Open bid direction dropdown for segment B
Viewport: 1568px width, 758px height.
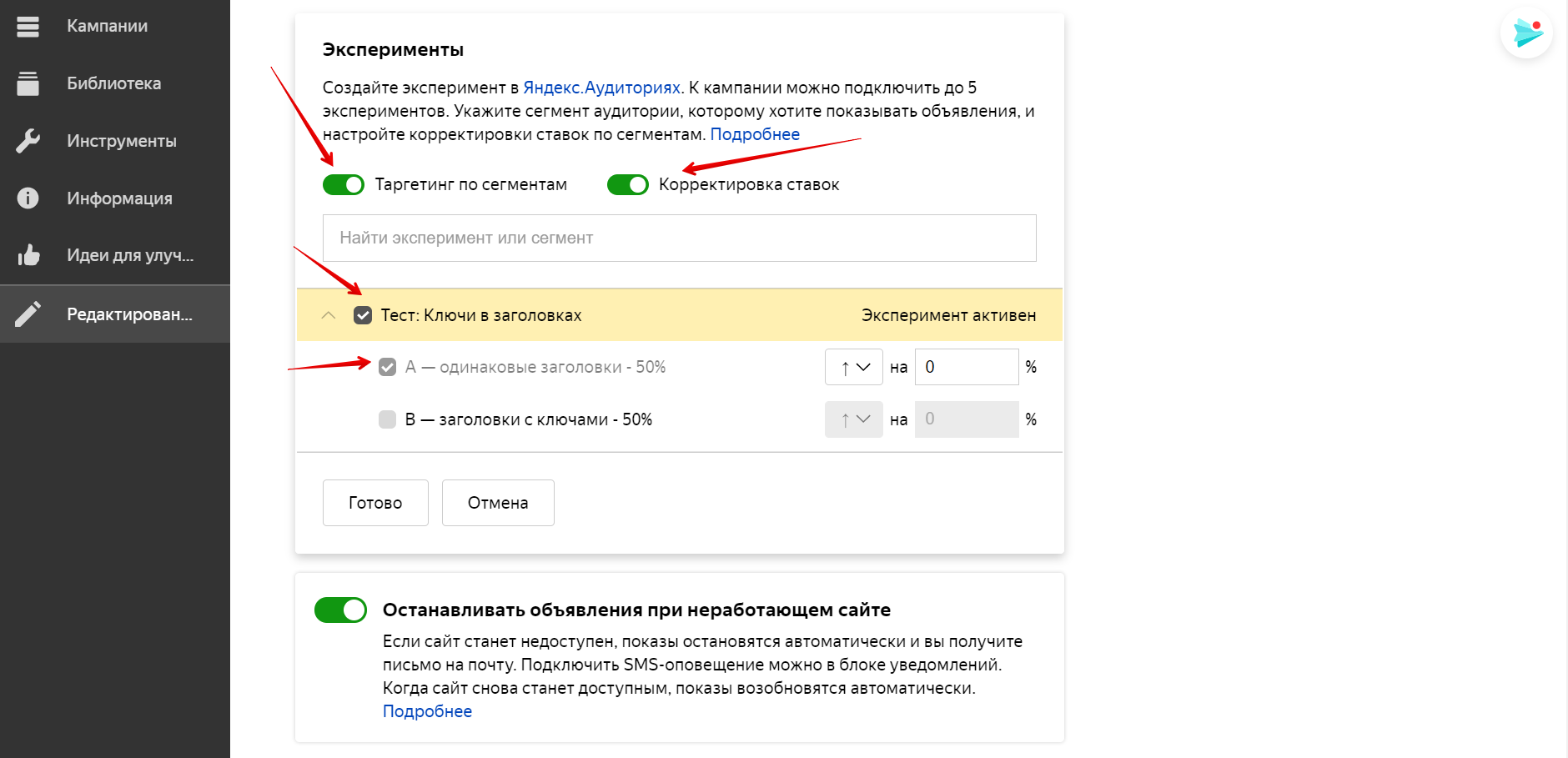coord(854,419)
